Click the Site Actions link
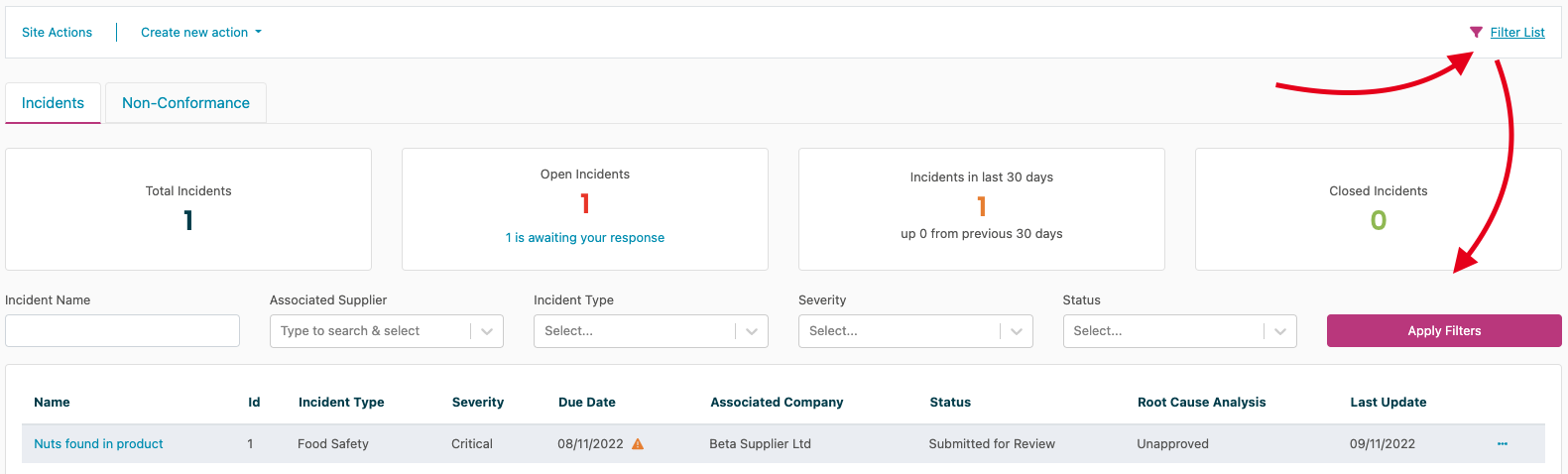1568x474 pixels. coord(57,33)
